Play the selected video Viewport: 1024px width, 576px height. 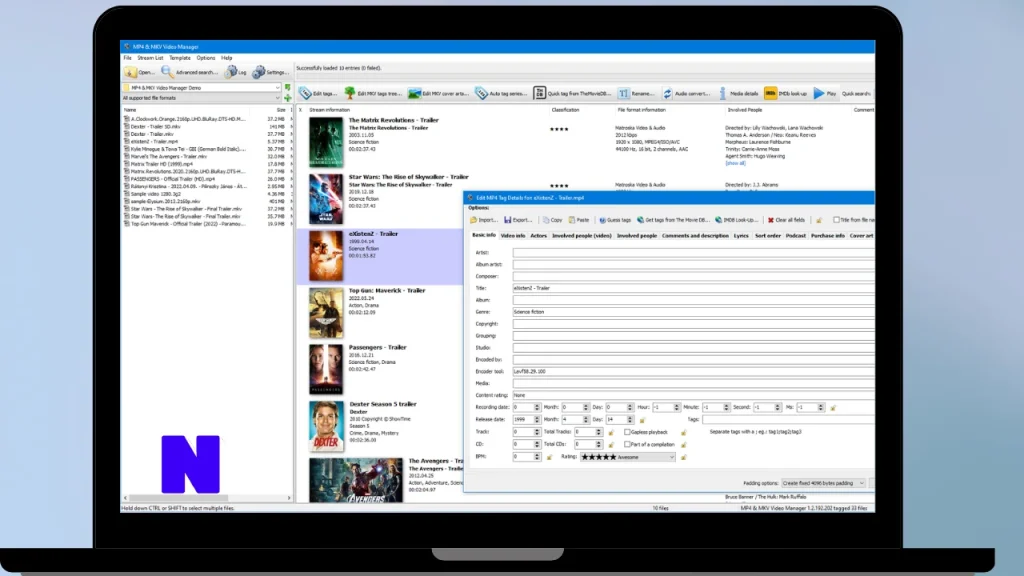[x=825, y=93]
